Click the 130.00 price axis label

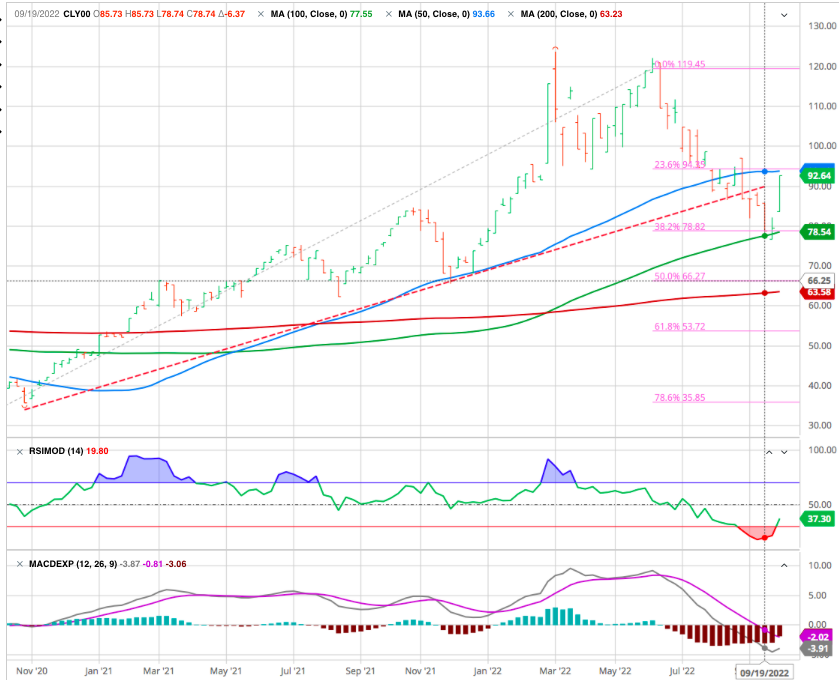click(822, 26)
